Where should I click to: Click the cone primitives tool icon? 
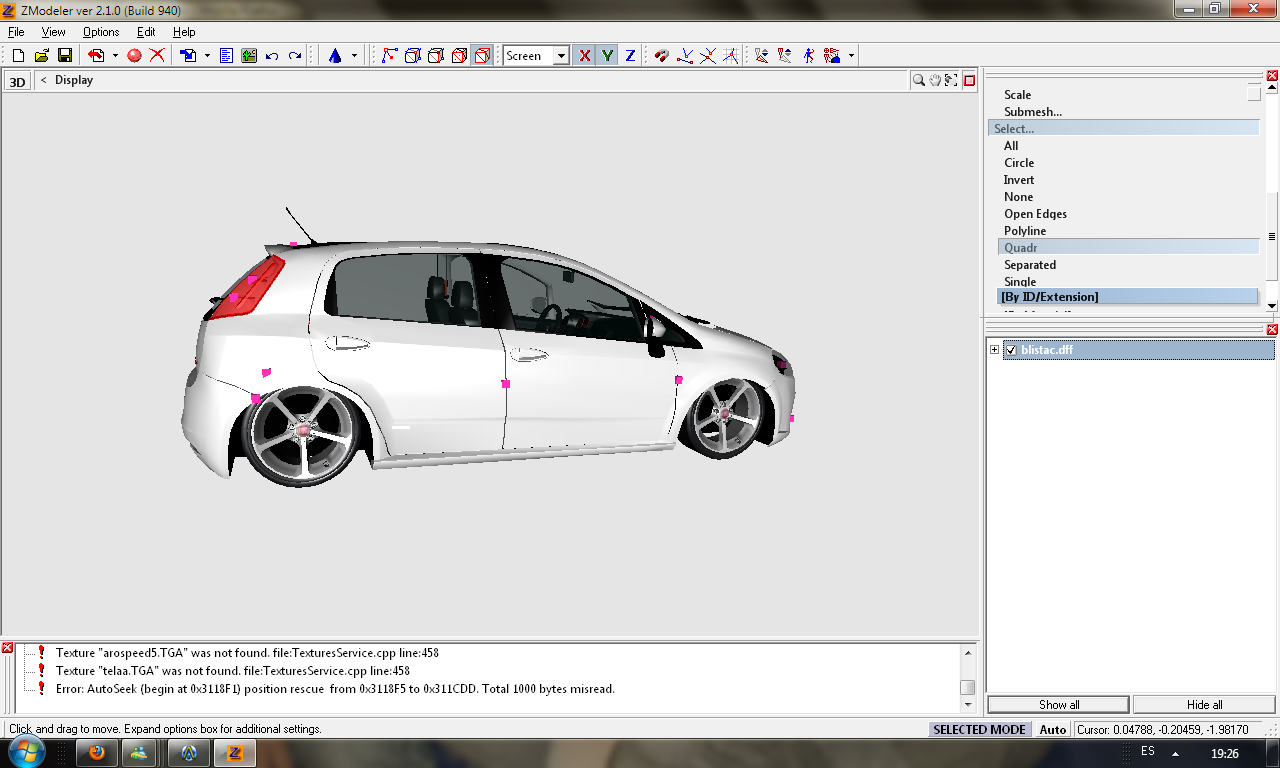pyautogui.click(x=336, y=56)
